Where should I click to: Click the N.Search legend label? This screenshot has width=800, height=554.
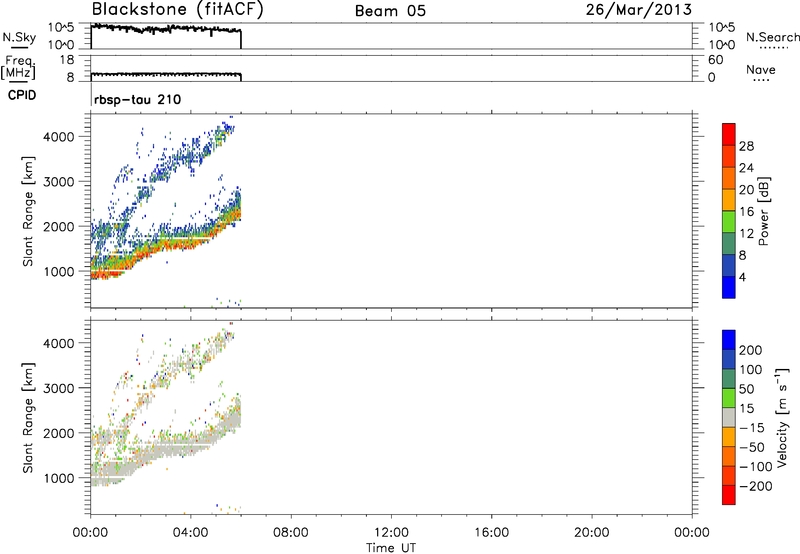[x=772, y=37]
